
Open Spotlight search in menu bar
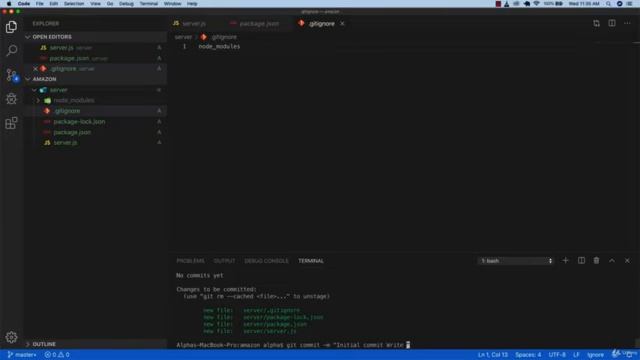tap(608, 4)
